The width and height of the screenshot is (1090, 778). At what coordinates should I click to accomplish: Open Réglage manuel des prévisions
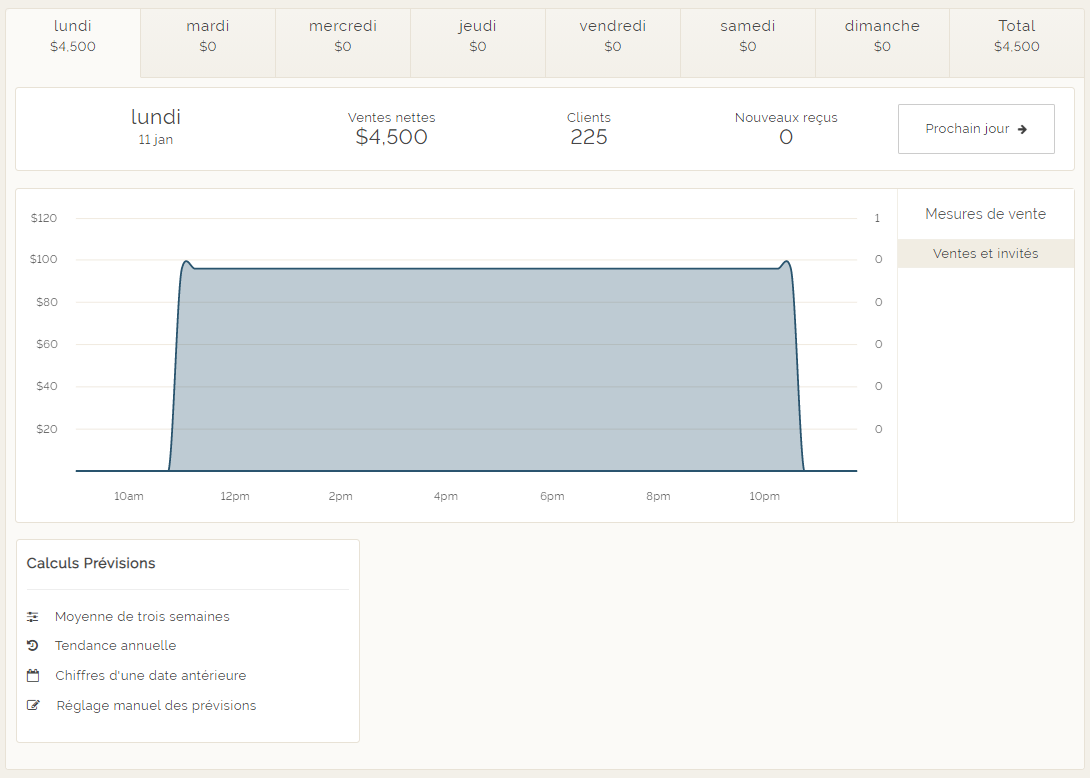click(x=156, y=706)
